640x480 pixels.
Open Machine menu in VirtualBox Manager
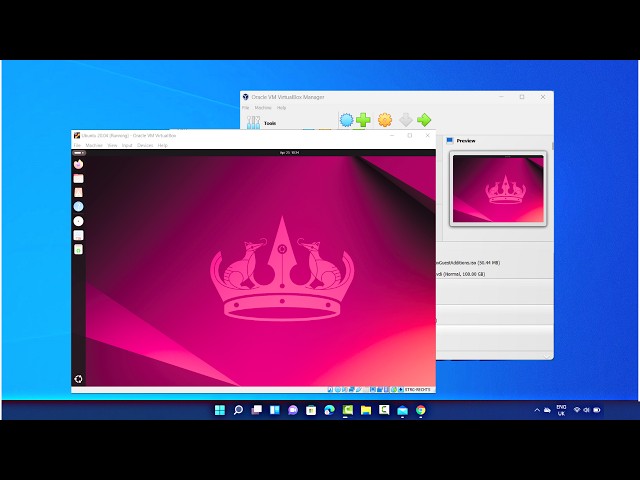coord(263,108)
